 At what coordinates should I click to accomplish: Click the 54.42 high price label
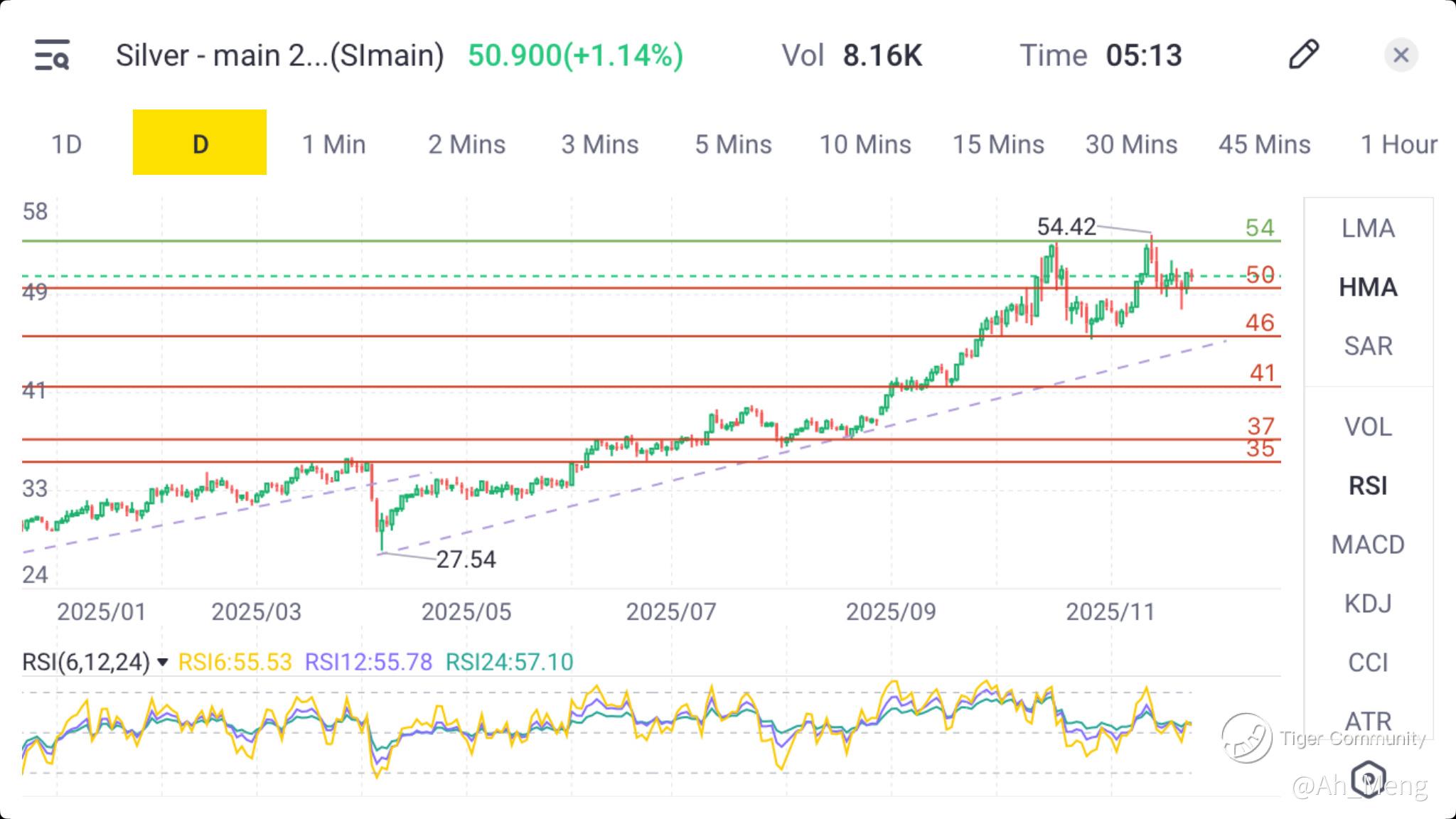coord(1066,227)
